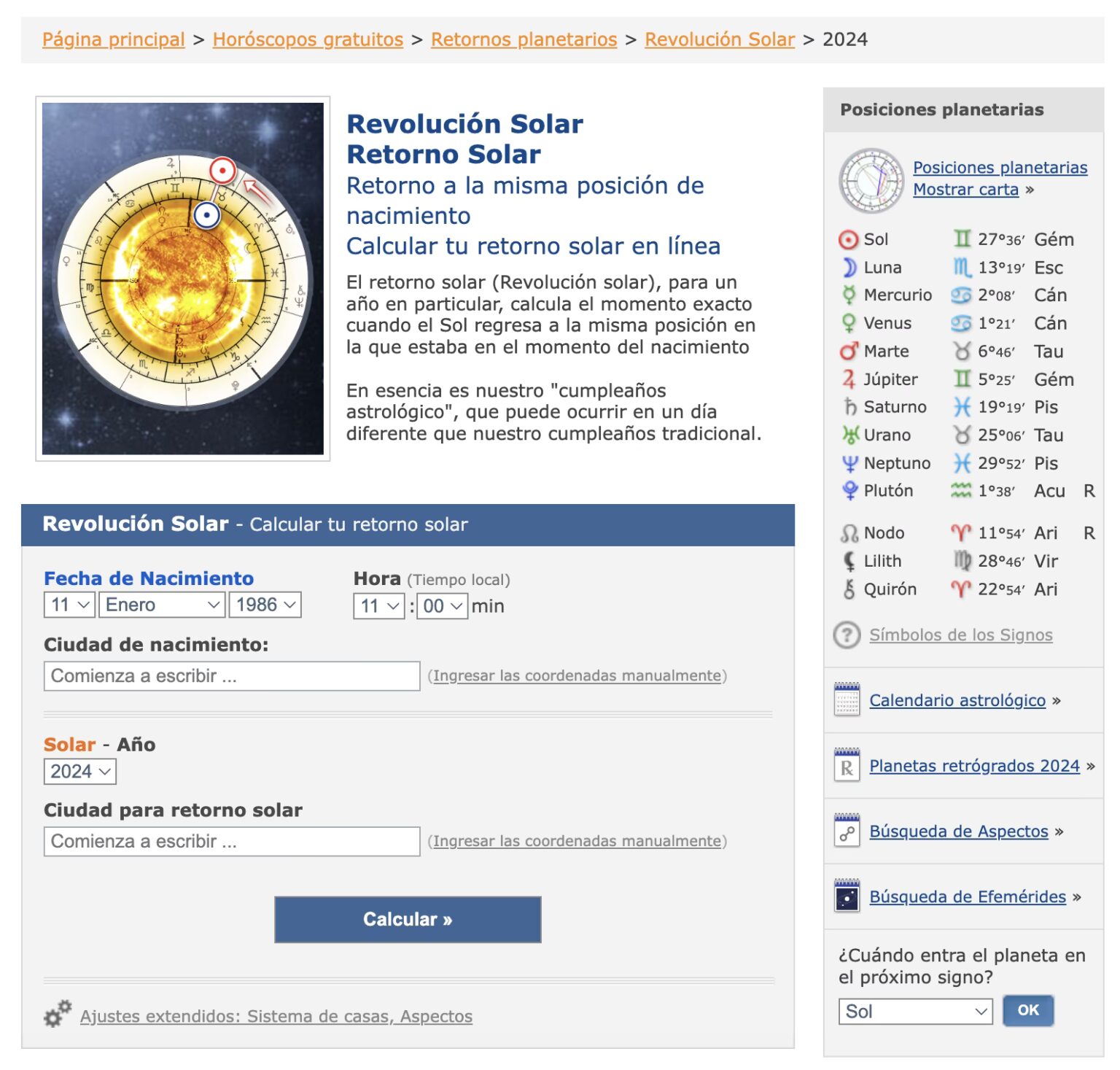Click the solar return chart thumbnail image
1120x1070 pixels.
click(x=183, y=279)
